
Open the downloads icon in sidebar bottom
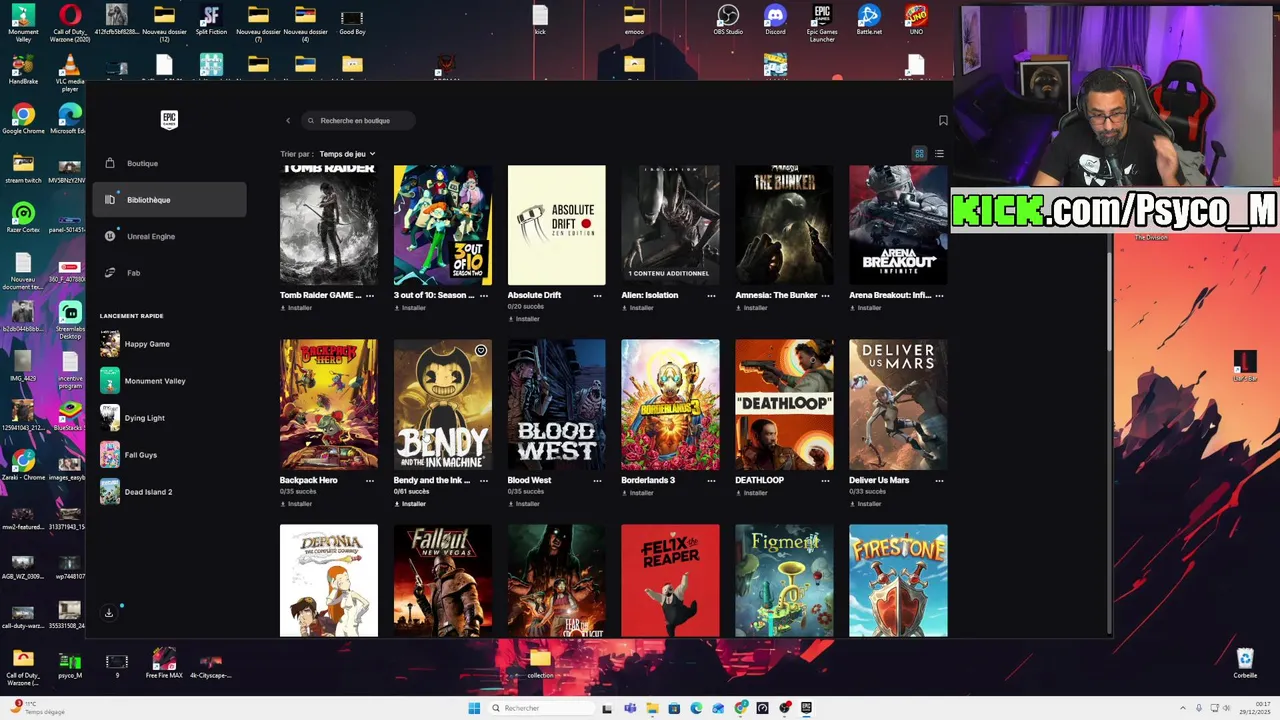[109, 613]
